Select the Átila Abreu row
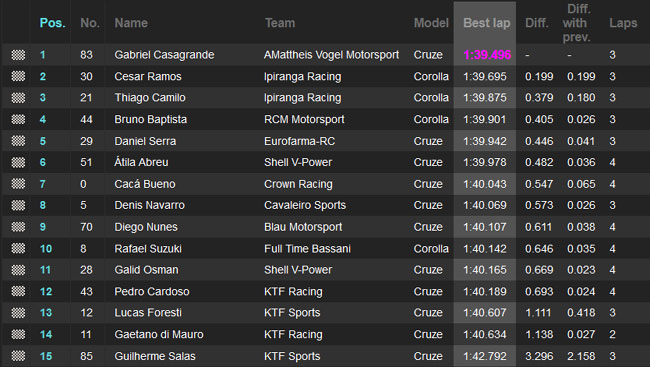Viewport: 650px width, 367px height. pyautogui.click(x=325, y=162)
